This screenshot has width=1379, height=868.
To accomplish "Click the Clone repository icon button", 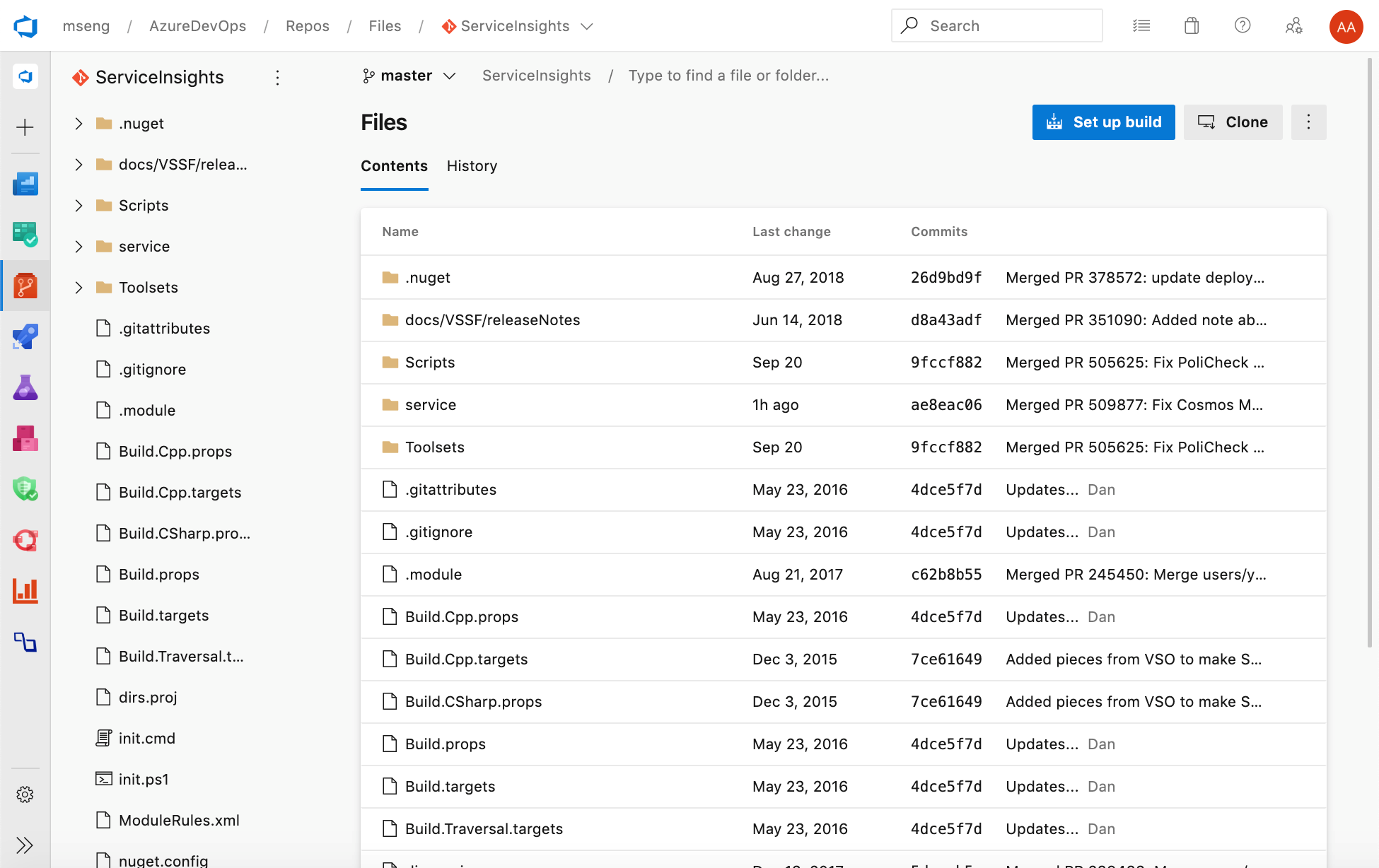I will pyautogui.click(x=1233, y=122).
